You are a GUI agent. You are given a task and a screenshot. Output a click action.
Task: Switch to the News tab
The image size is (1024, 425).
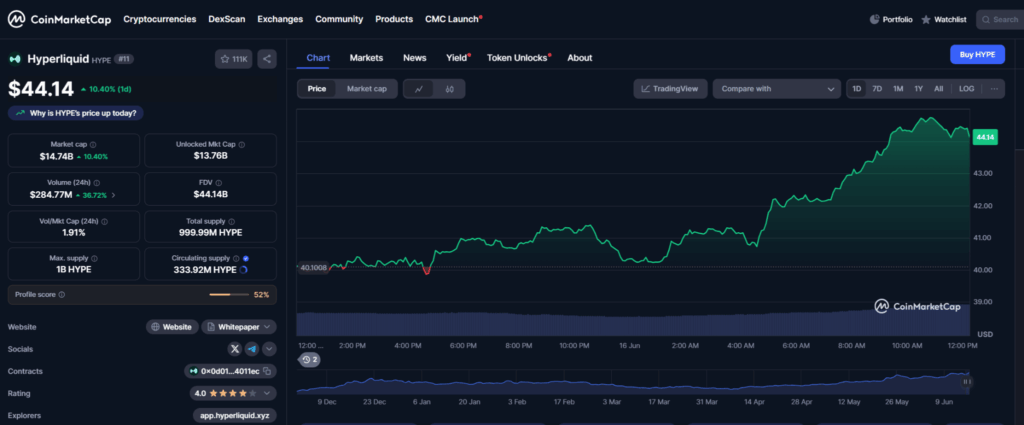415,57
